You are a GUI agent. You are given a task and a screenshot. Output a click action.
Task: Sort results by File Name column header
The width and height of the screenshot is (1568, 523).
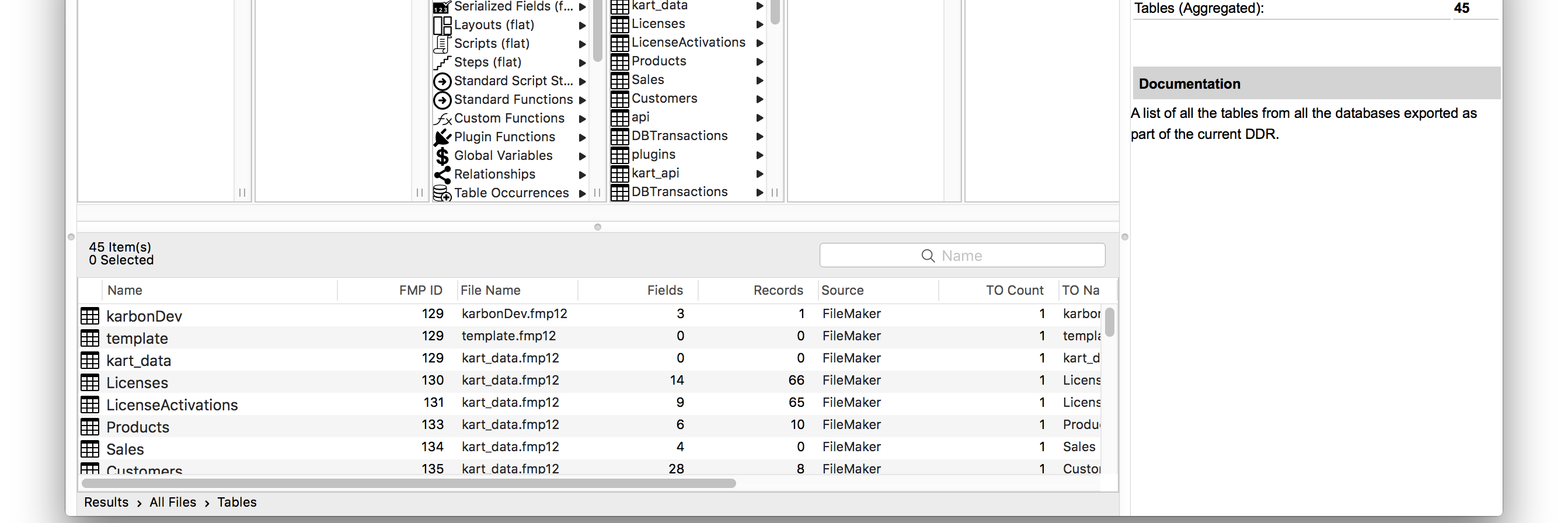click(517, 291)
